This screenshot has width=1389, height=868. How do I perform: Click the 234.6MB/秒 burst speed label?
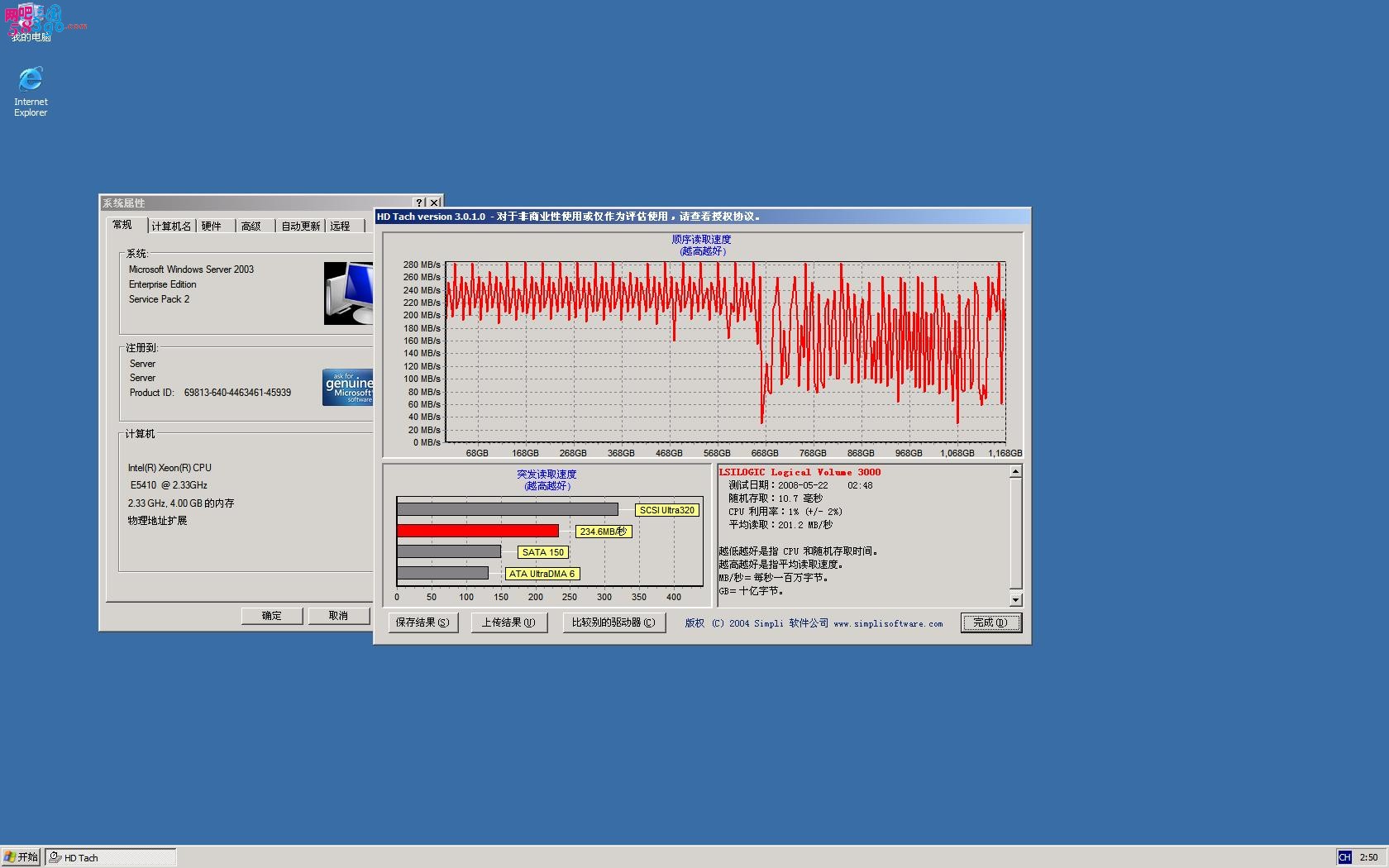click(604, 532)
